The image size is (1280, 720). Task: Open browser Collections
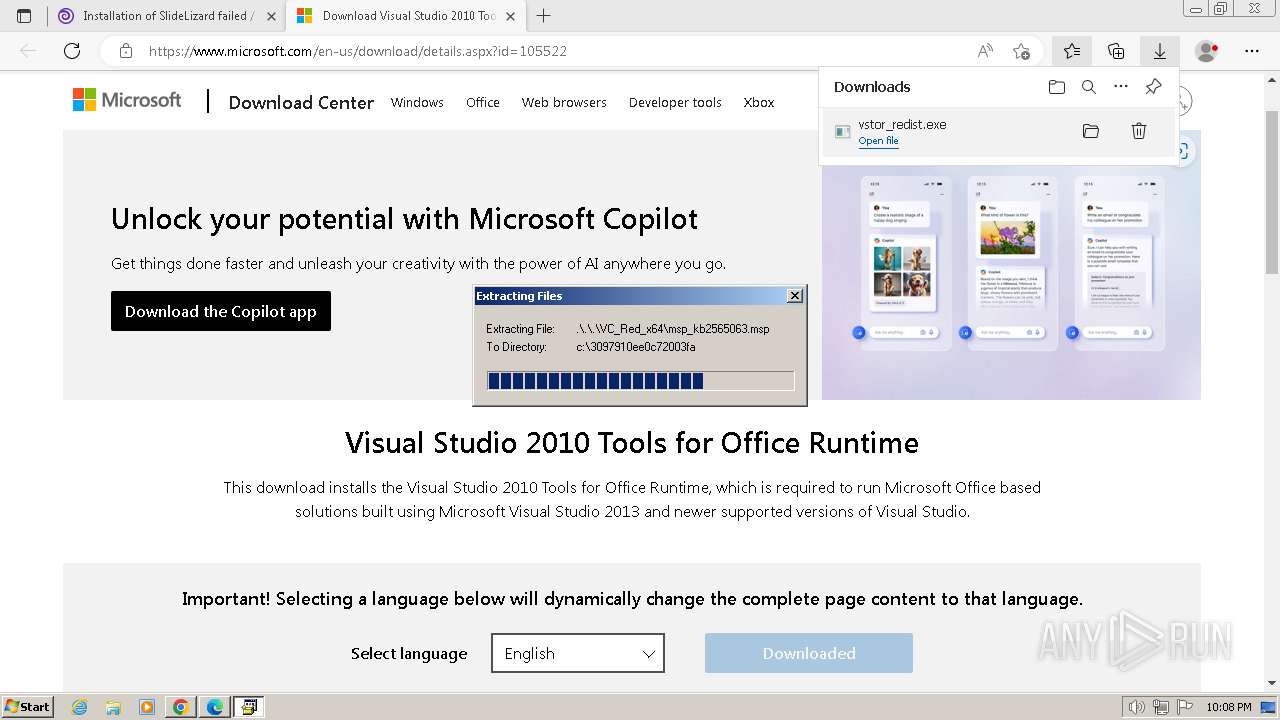1116,51
